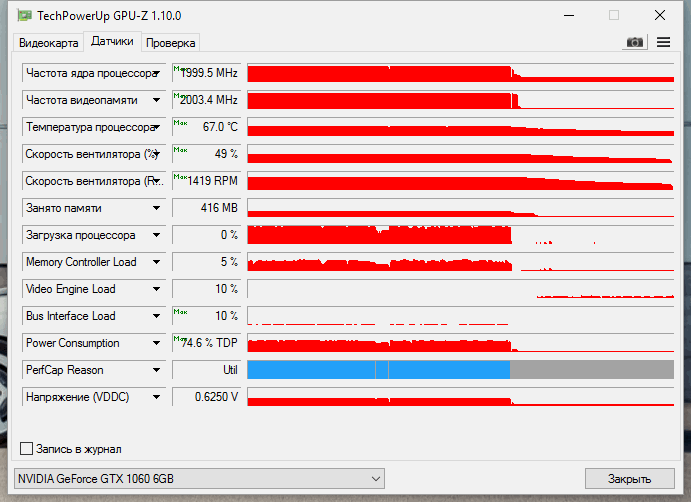This screenshot has width=691, height=502.
Task: Expand the Температура процессора sensor dropdown
Action: pyautogui.click(x=156, y=127)
